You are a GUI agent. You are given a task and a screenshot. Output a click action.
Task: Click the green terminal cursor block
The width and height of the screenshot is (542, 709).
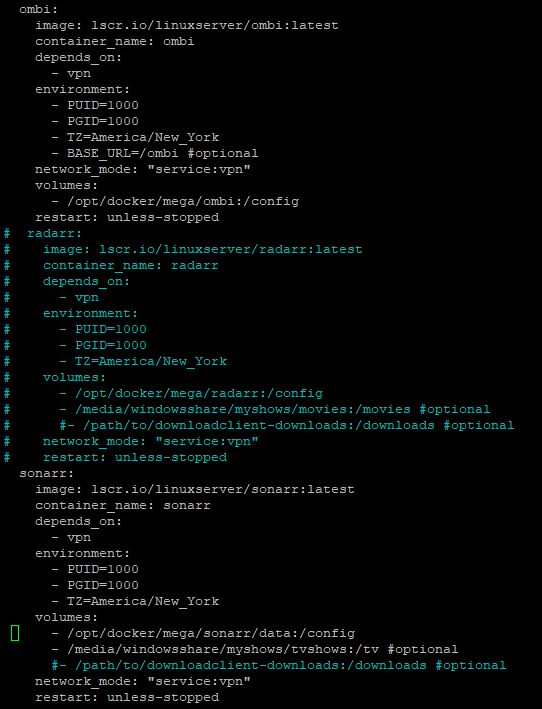coord(15,633)
